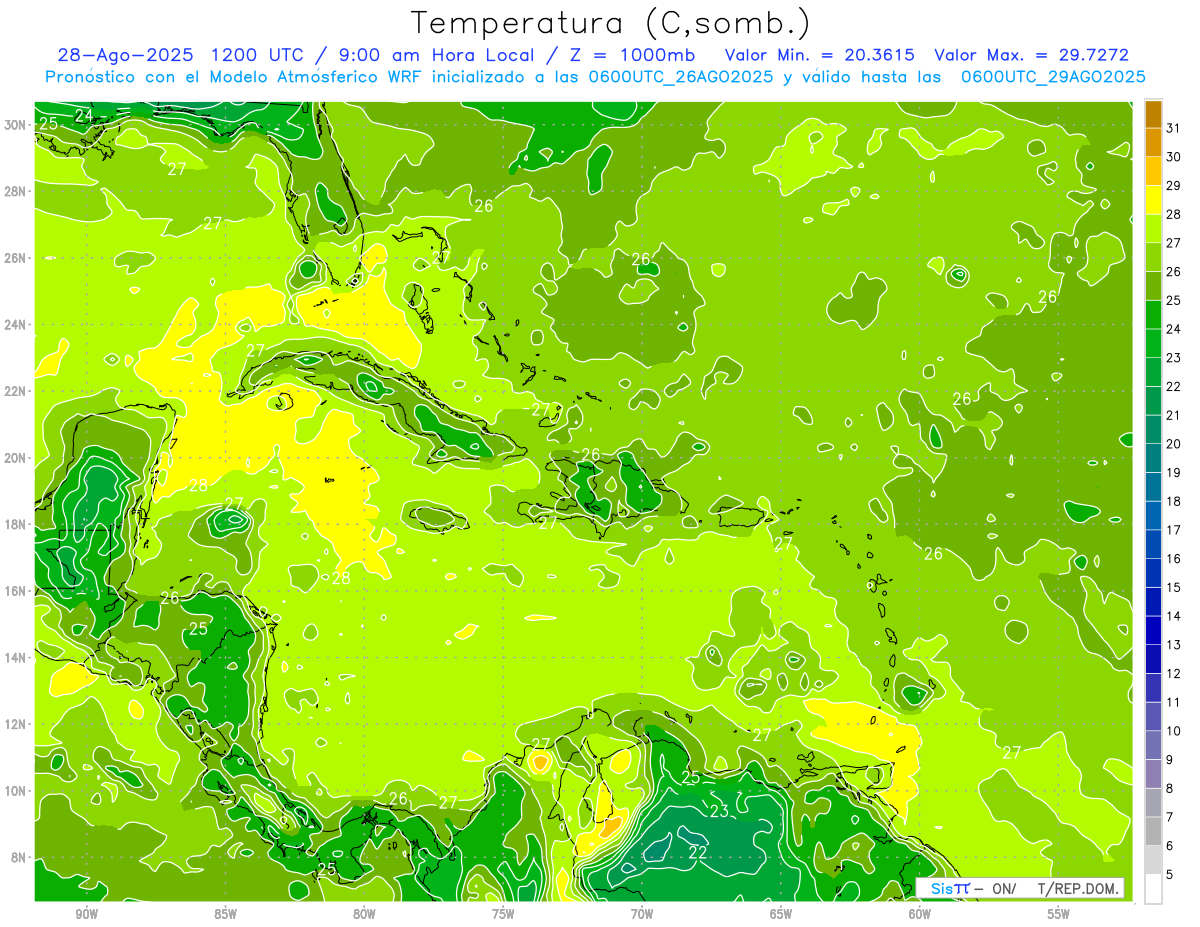1200x927 pixels.
Task: Click the colorbar label "5"
Action: [1170, 875]
